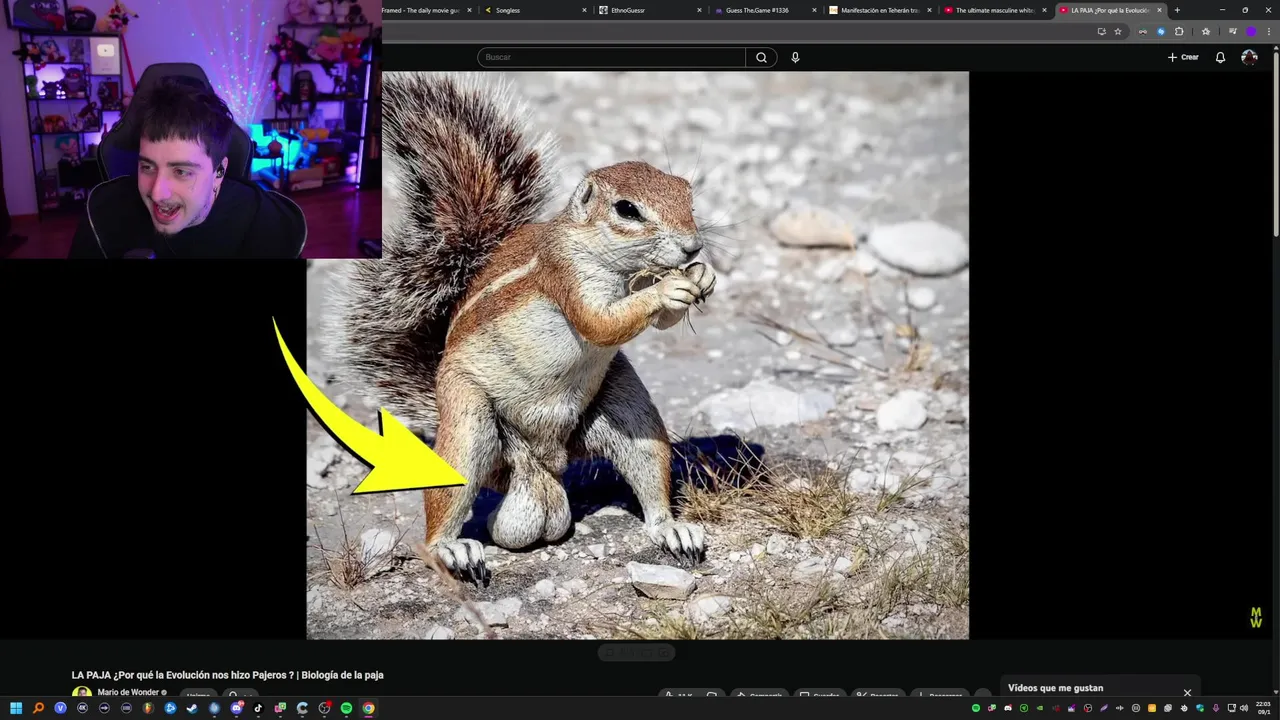The width and height of the screenshot is (1280, 720).
Task: Open the volume speaker tray icon
Action: 1244,708
